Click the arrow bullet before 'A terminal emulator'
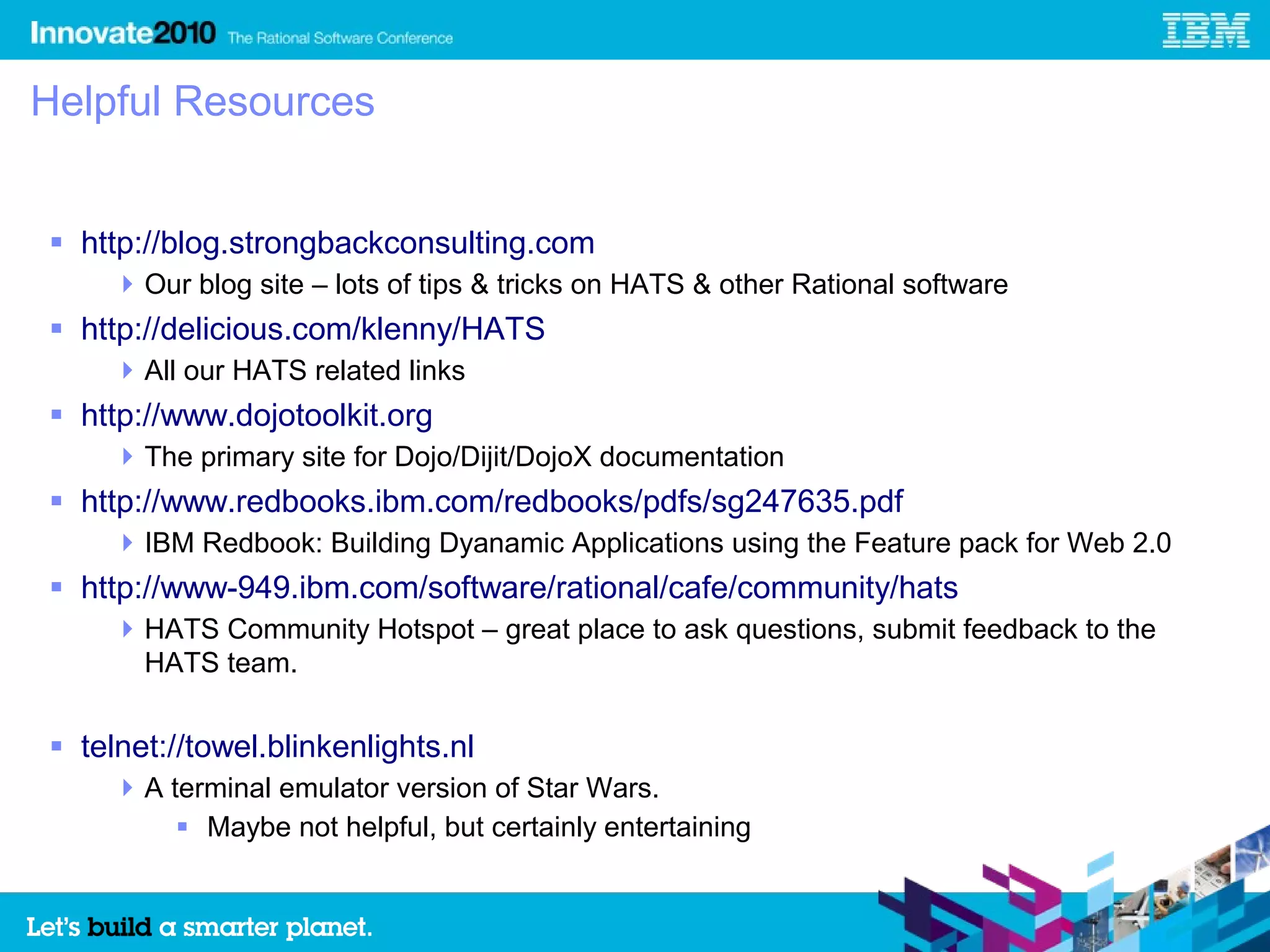Screen dimensions: 1270x952 [128, 788]
